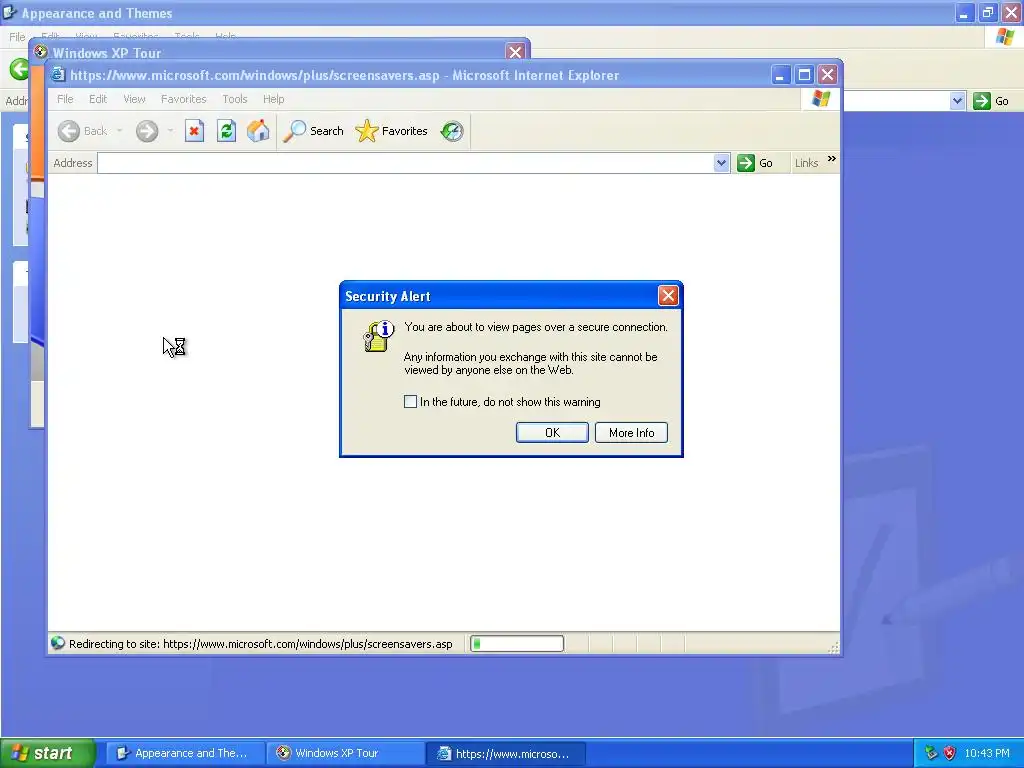Click the green Back arrow in Appearance and Themes
1024x768 pixels.
coord(19,69)
